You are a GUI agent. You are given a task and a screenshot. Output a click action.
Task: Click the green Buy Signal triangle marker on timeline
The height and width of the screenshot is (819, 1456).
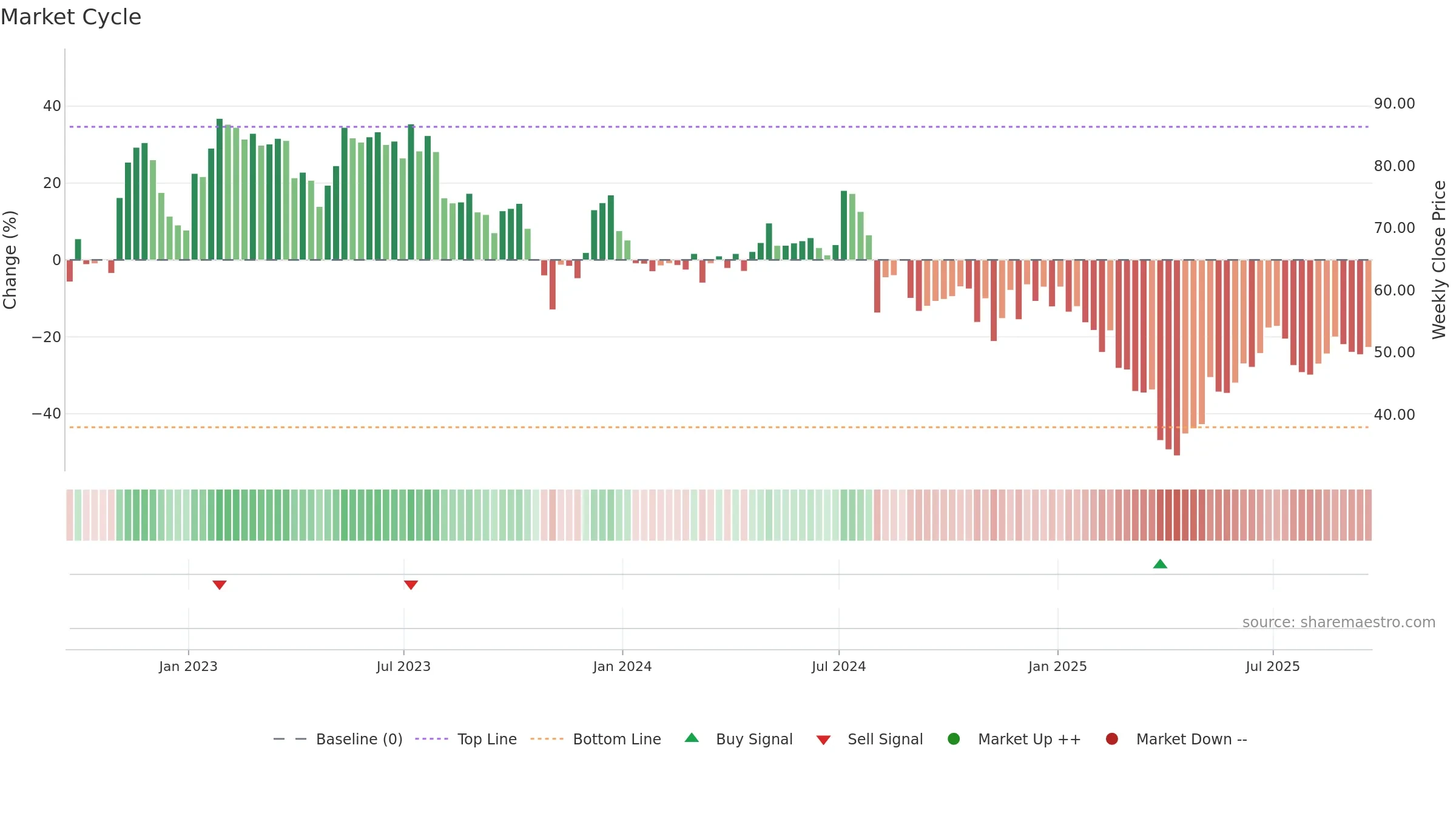coord(1160,564)
